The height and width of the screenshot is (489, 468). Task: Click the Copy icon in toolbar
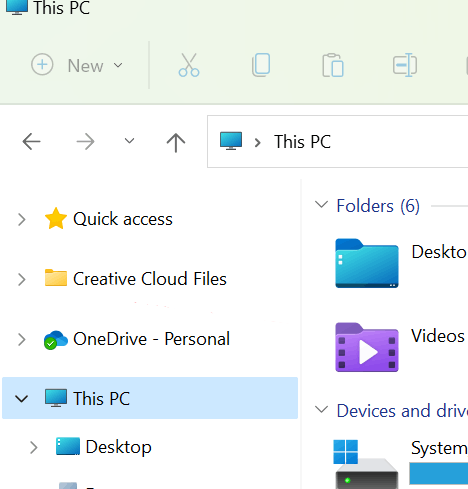tap(261, 65)
